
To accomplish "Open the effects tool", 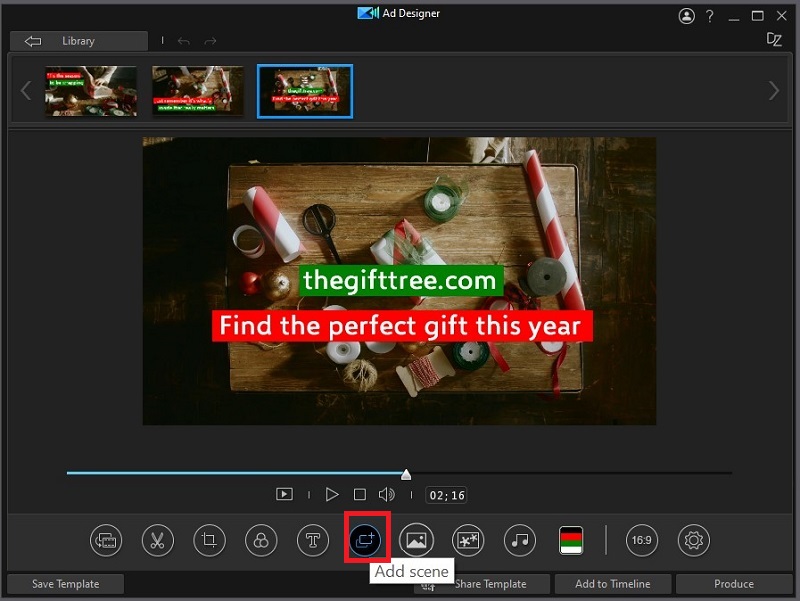I will [467, 540].
